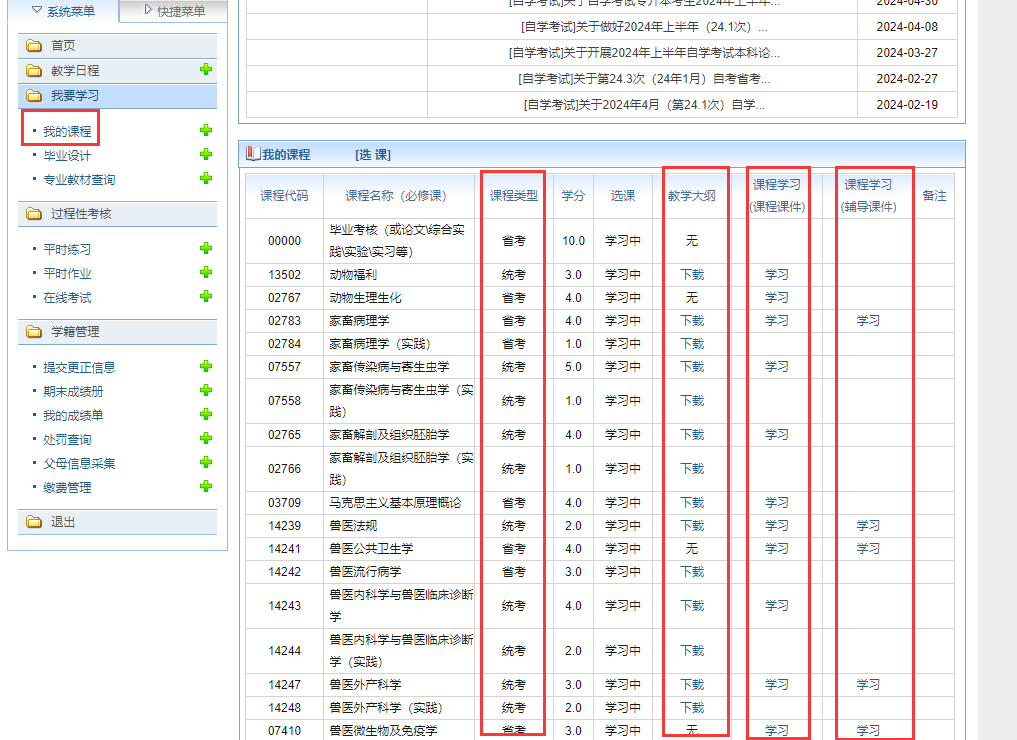1017x740 pixels.
Task: Open 我的课程 in the sidebar
Action: tap(67, 132)
